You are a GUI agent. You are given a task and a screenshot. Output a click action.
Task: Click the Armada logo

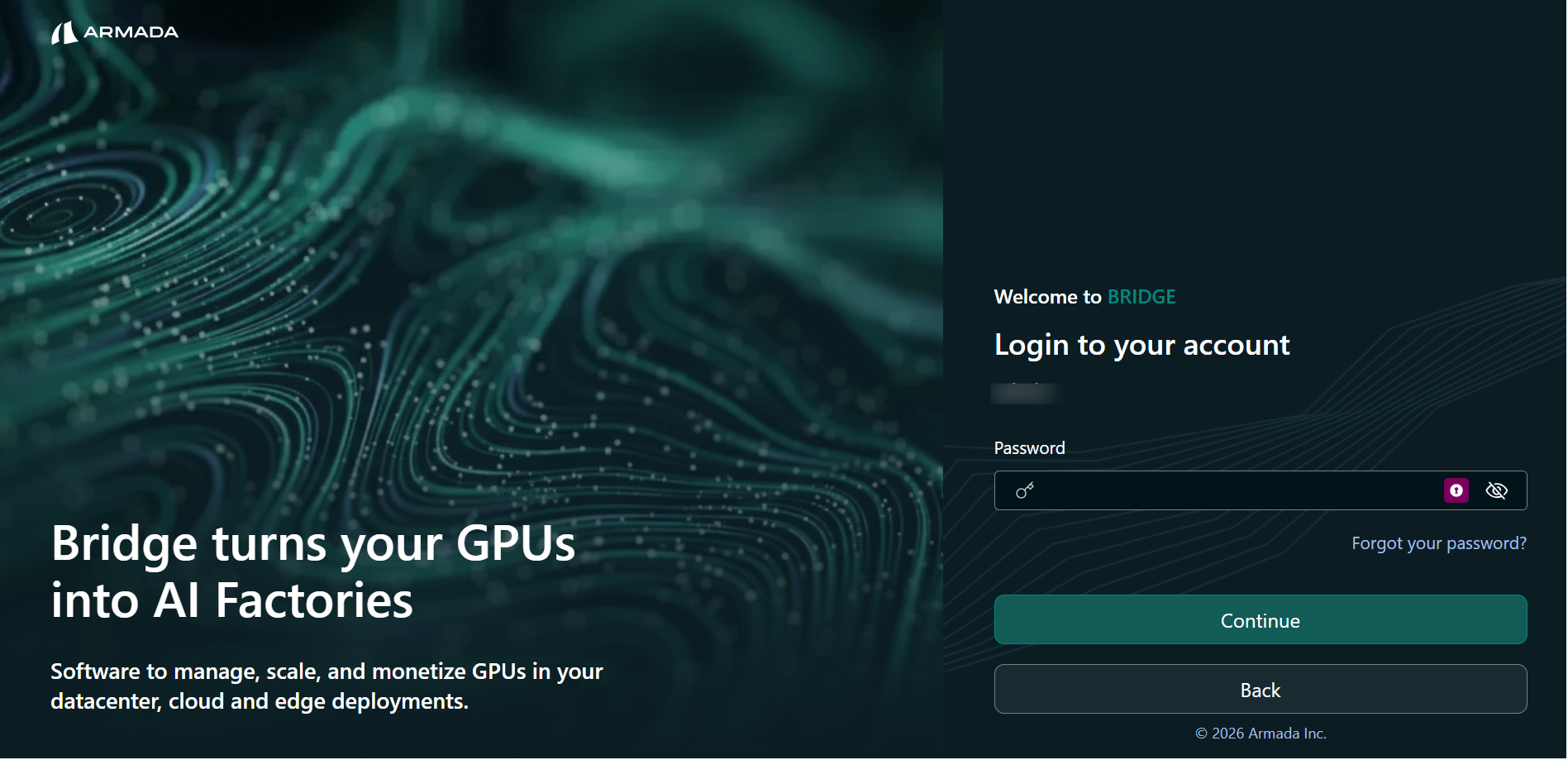[115, 32]
